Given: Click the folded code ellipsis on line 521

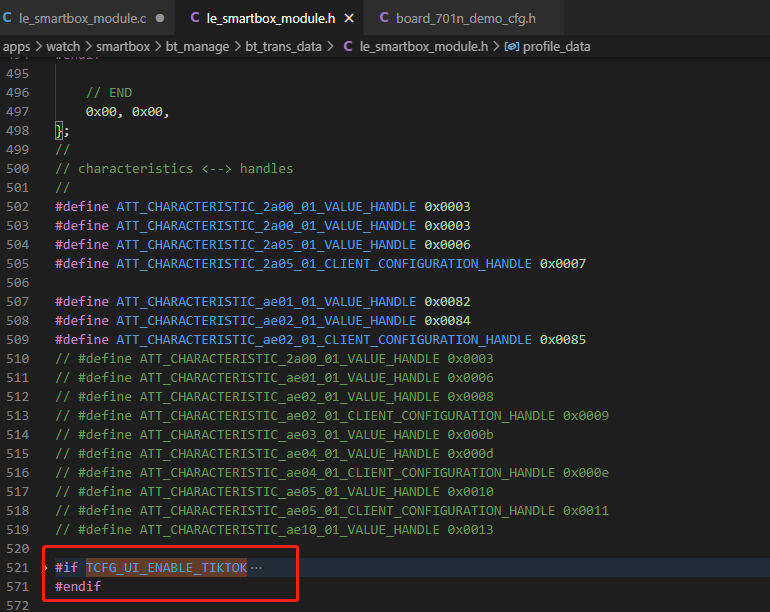Looking at the screenshot, I should tap(256, 568).
